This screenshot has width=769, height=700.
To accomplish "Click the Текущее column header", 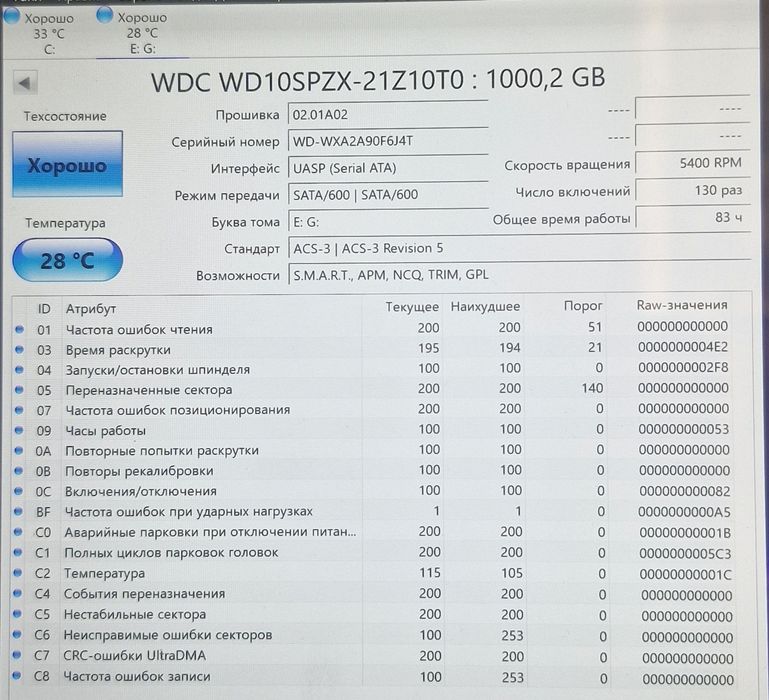I will (412, 307).
